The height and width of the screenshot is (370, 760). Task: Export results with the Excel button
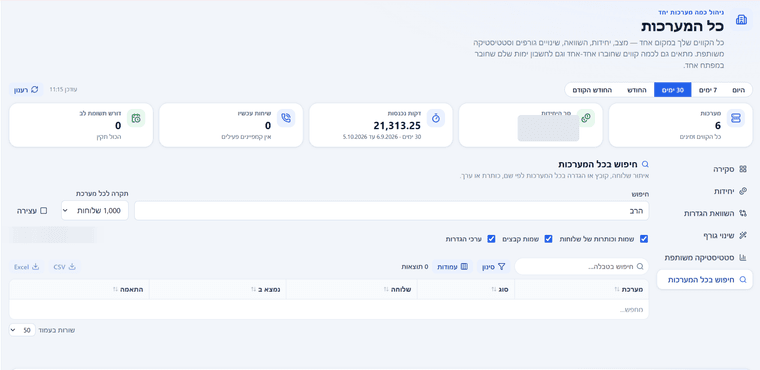[x=27, y=266]
